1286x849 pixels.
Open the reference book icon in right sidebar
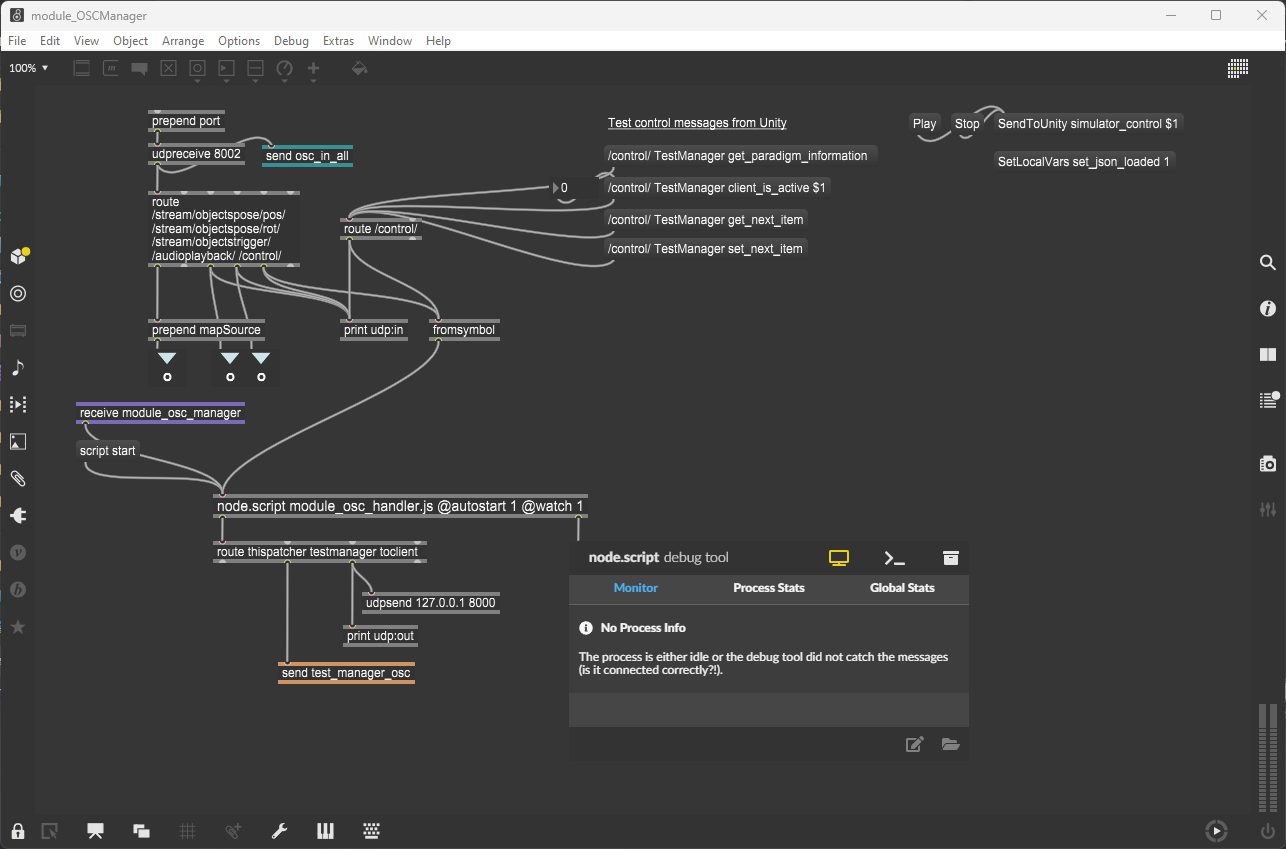[1268, 354]
